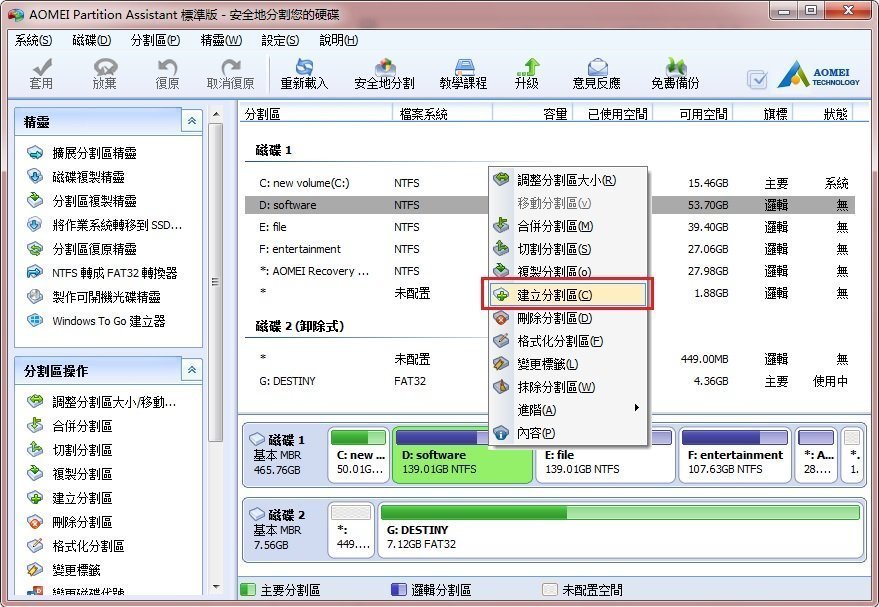Click the 磁碟 2 基本 MBR disk label

(x=285, y=530)
